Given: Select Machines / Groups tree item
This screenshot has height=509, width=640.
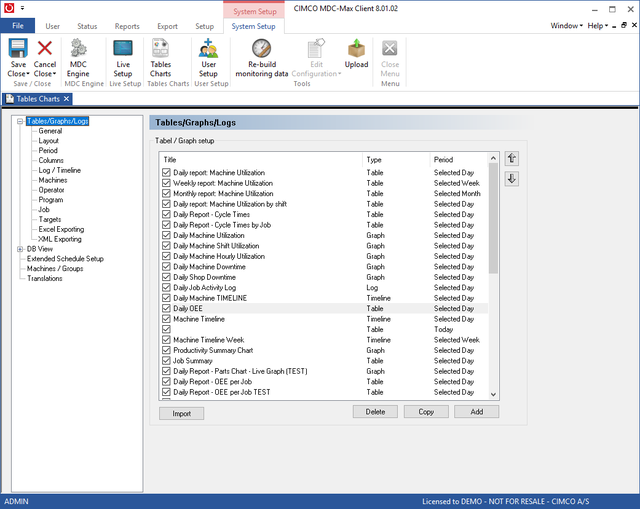Looking at the screenshot, I should pyautogui.click(x=55, y=269).
